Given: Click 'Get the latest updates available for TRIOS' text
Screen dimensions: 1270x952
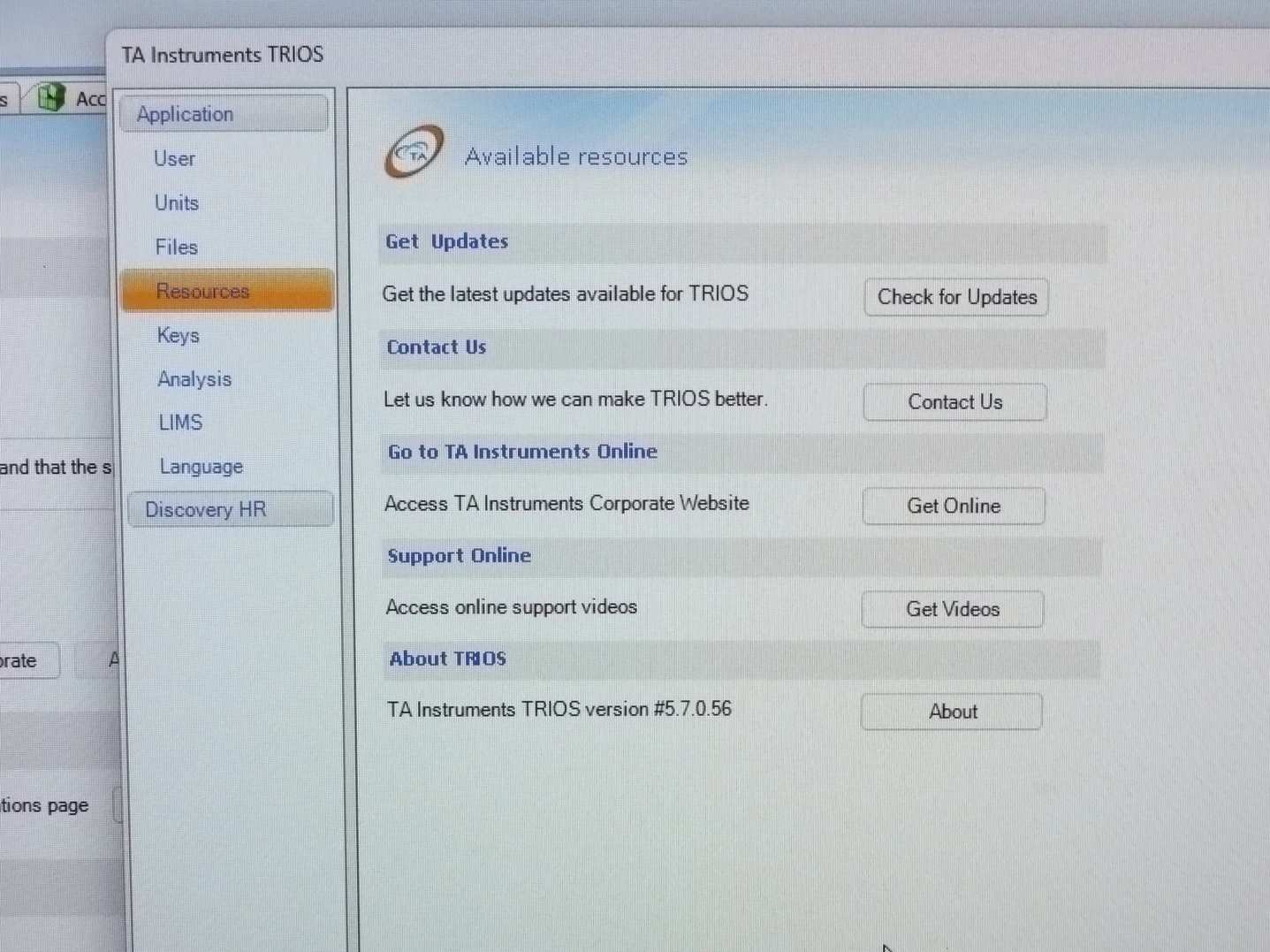Looking at the screenshot, I should tap(565, 293).
